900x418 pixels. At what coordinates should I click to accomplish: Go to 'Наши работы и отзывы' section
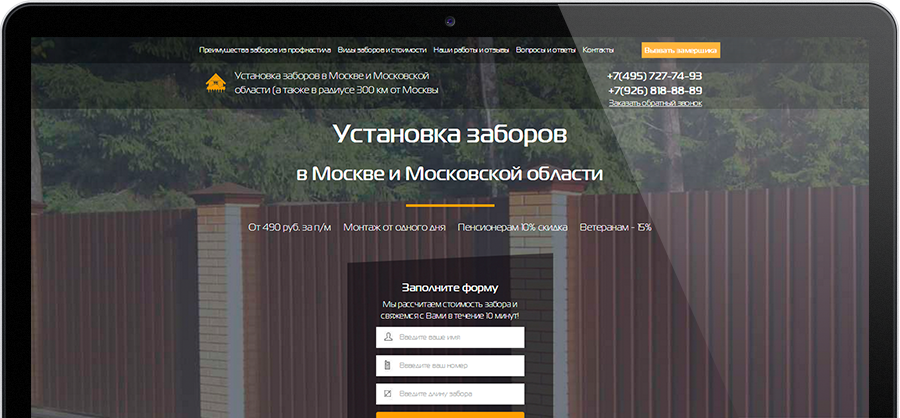[471, 50]
